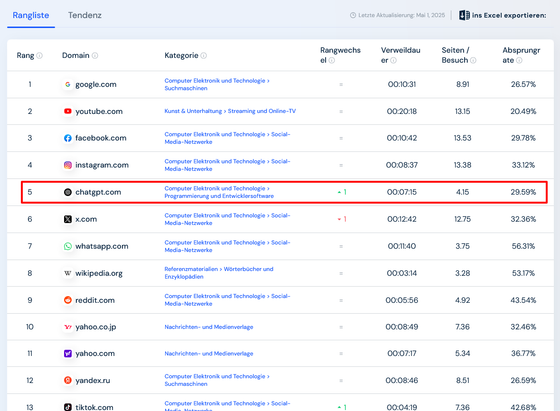Show info icon next to Rangwechsel header
560x411 pixels.
(332, 60)
